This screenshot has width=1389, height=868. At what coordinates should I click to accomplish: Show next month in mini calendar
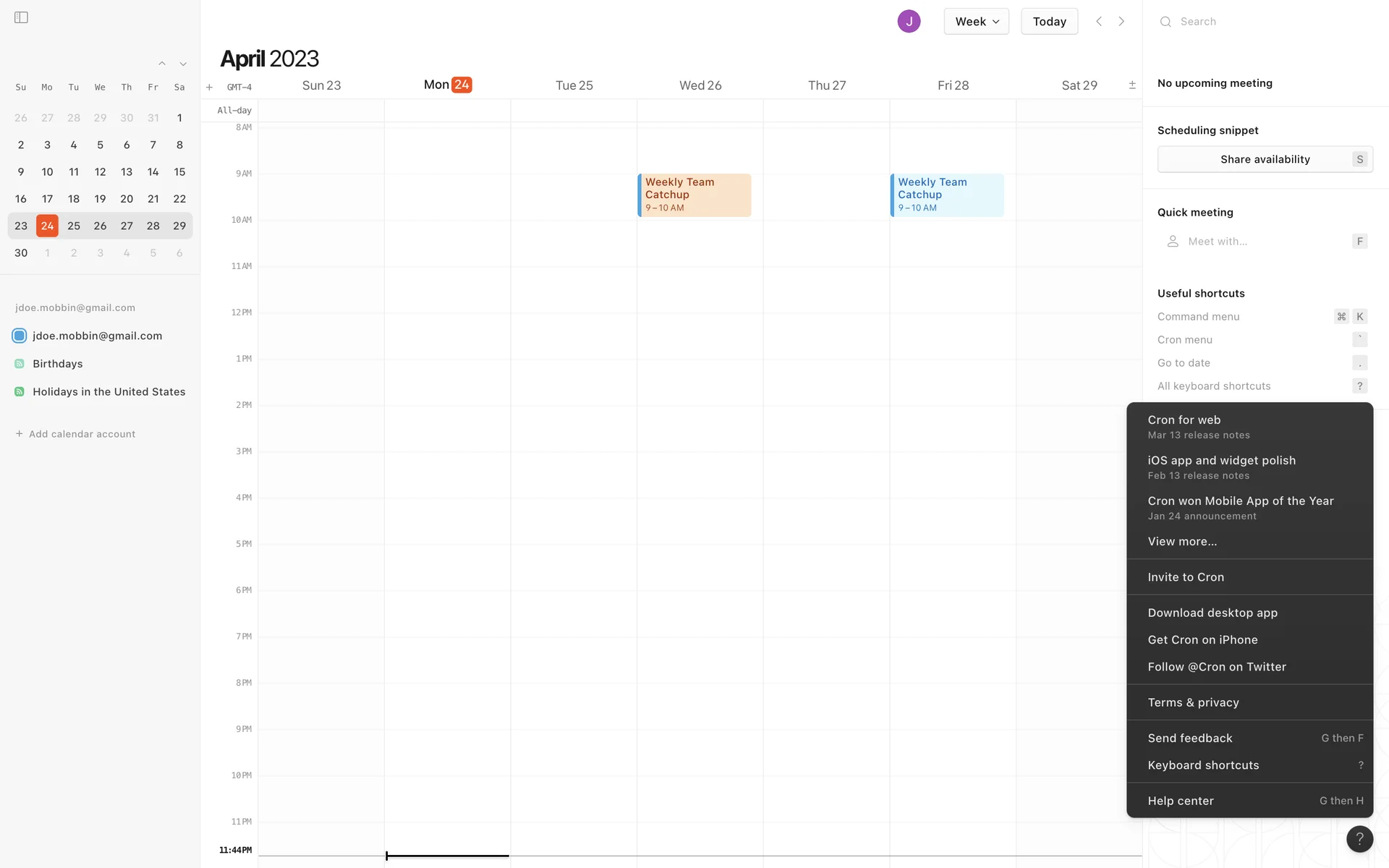(183, 64)
